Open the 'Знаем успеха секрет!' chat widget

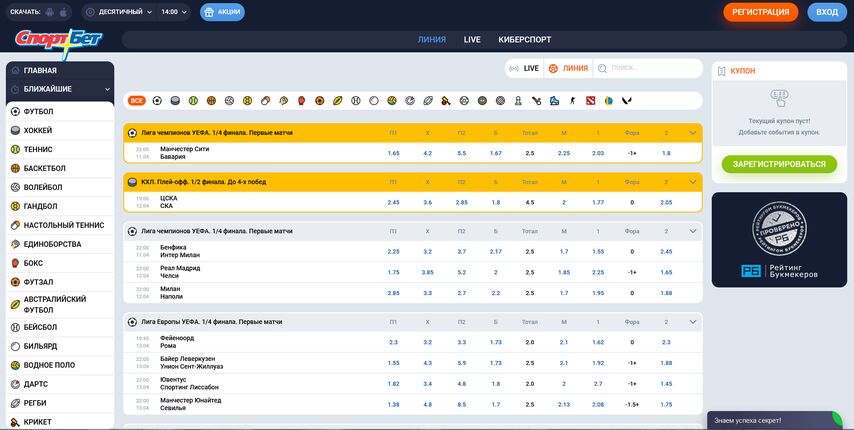(x=775, y=420)
